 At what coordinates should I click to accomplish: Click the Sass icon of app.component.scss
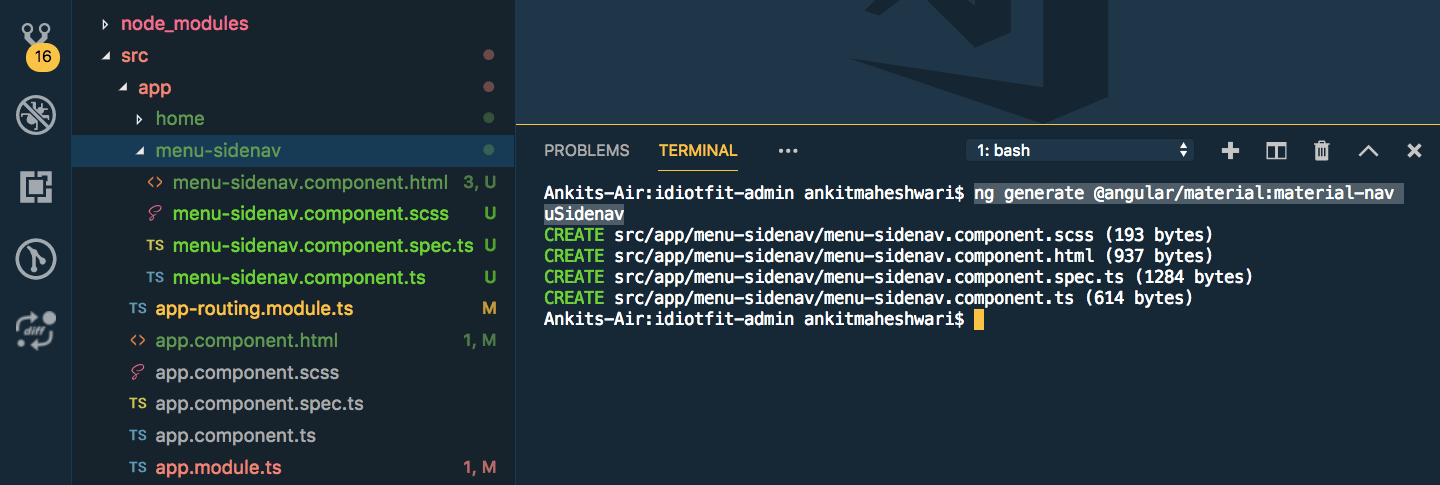tap(138, 372)
